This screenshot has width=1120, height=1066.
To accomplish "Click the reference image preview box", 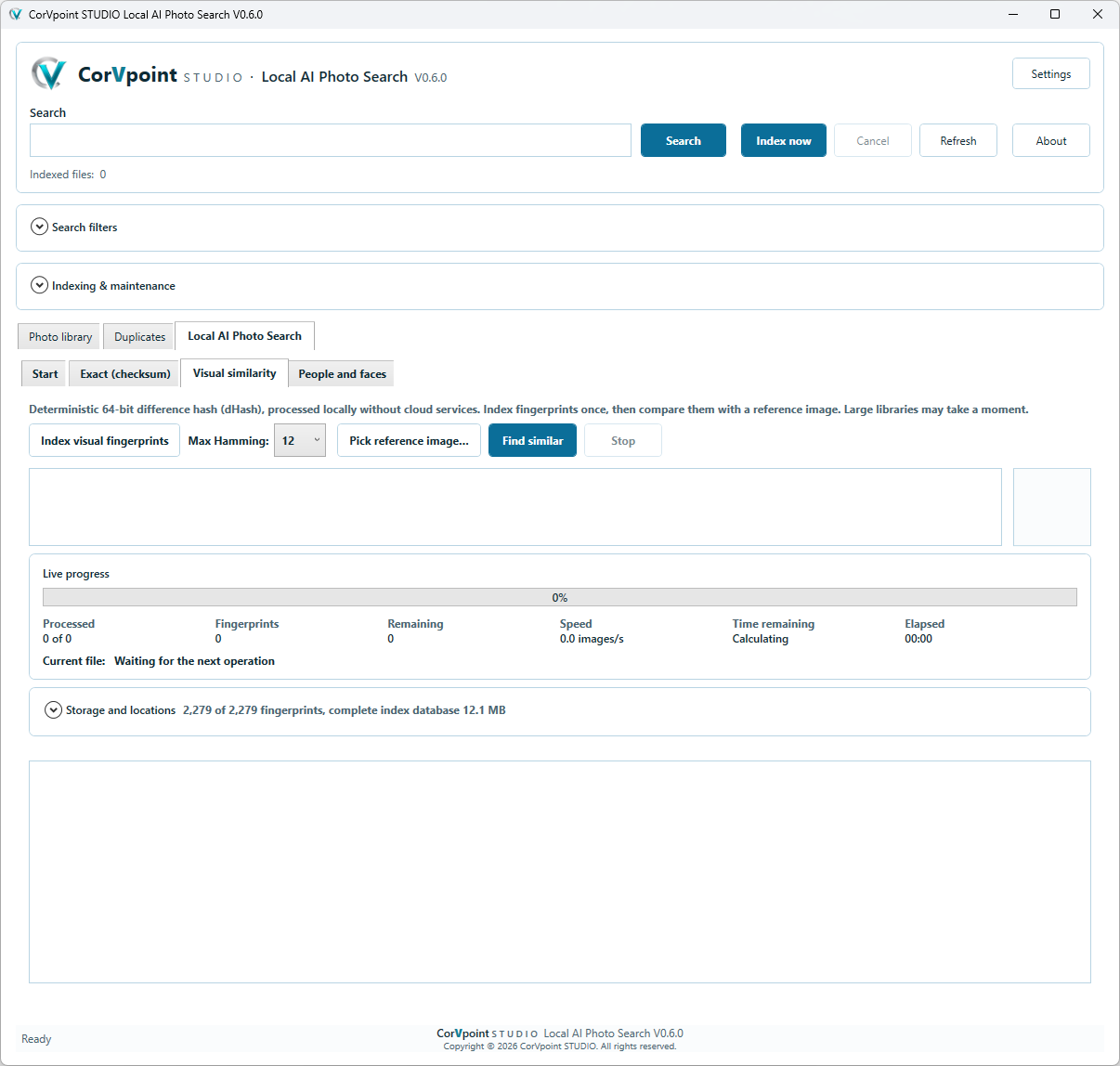I will click(1052, 507).
